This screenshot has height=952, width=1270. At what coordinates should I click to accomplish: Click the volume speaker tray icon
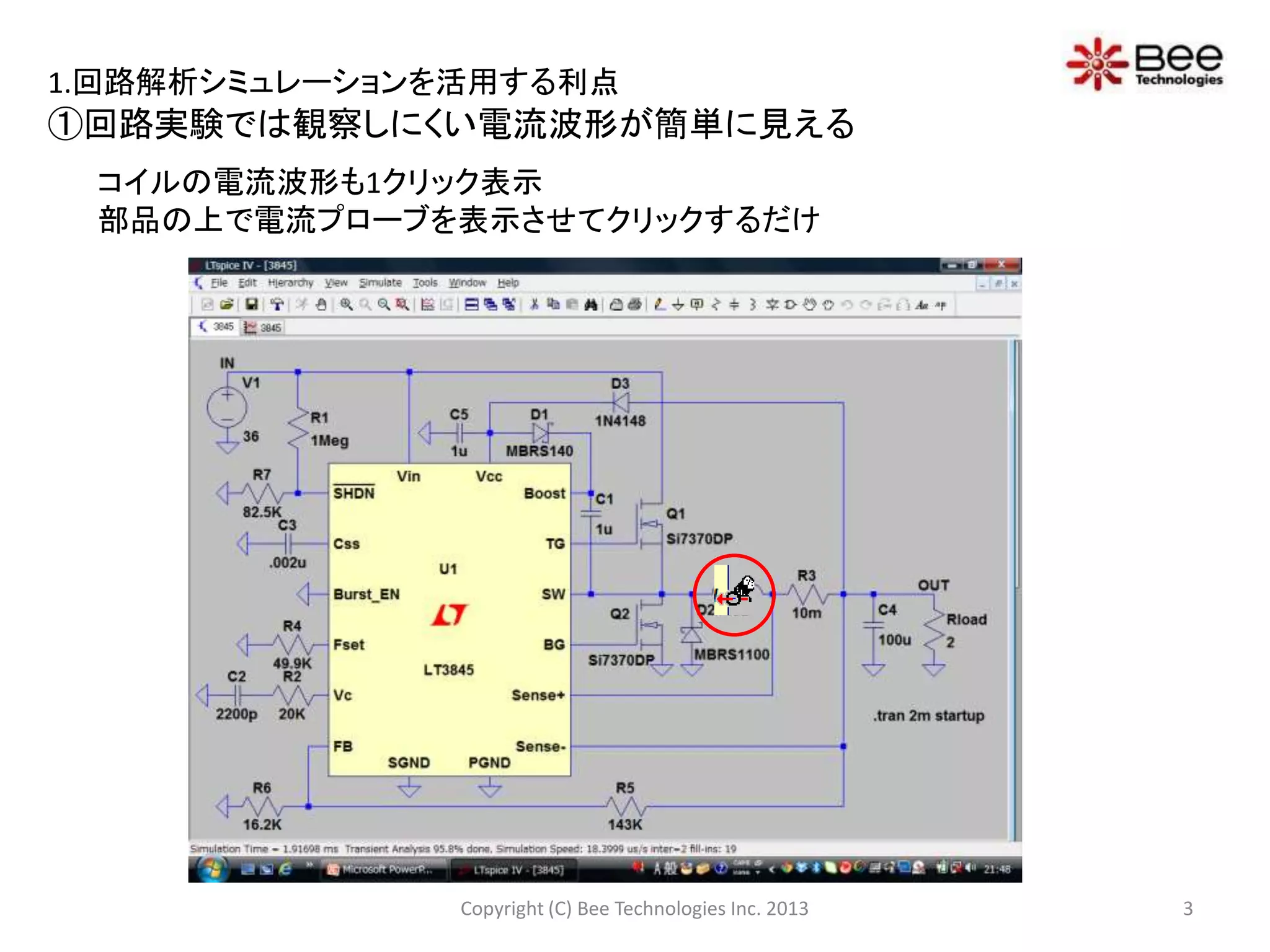(x=970, y=868)
